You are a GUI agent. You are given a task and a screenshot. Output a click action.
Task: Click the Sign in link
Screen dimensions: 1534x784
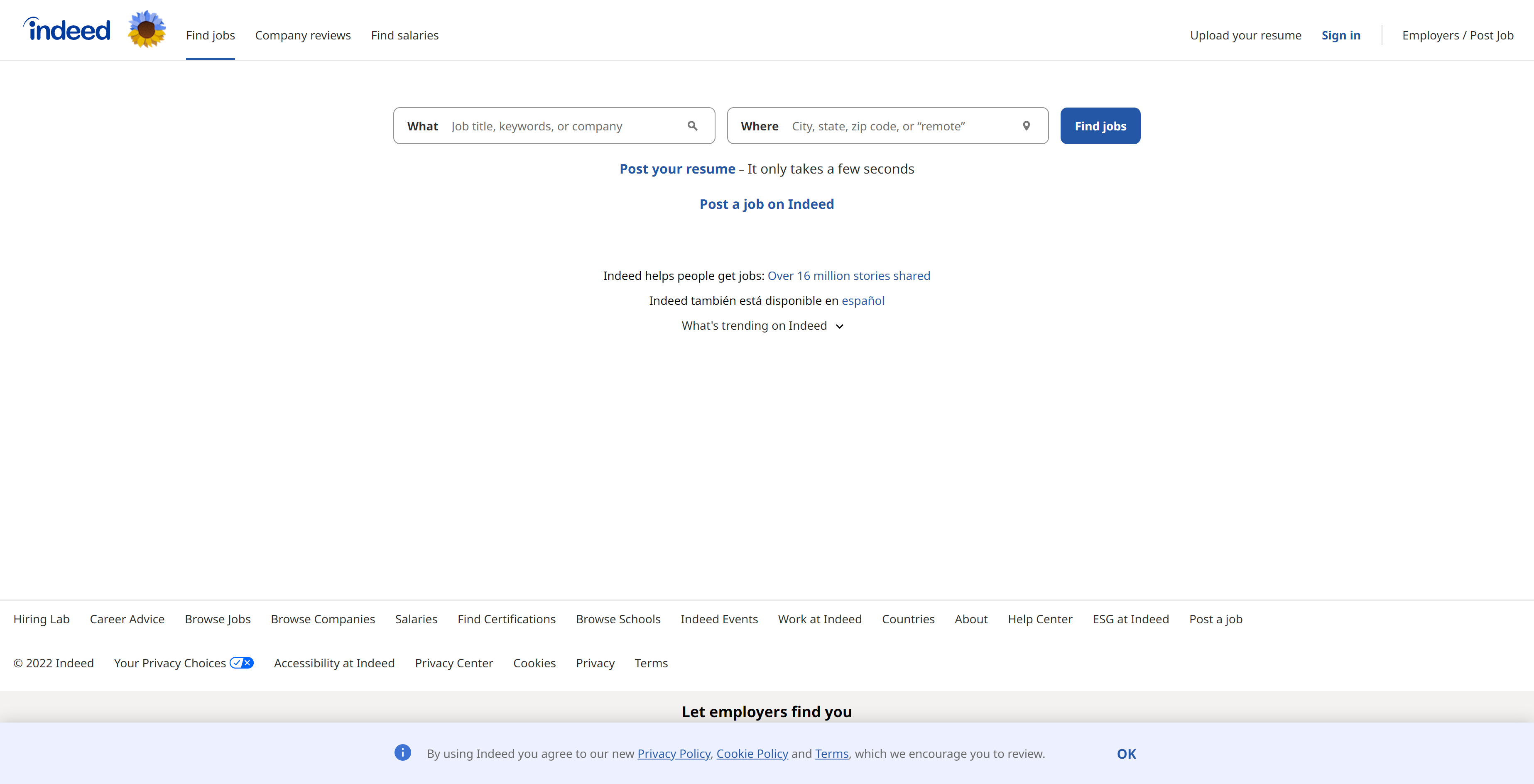[1340, 35]
